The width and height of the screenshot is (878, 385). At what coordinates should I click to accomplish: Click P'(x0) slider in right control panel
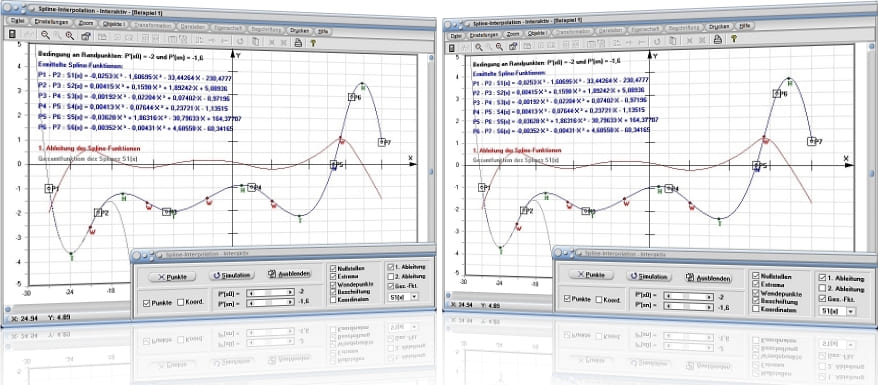689,297
